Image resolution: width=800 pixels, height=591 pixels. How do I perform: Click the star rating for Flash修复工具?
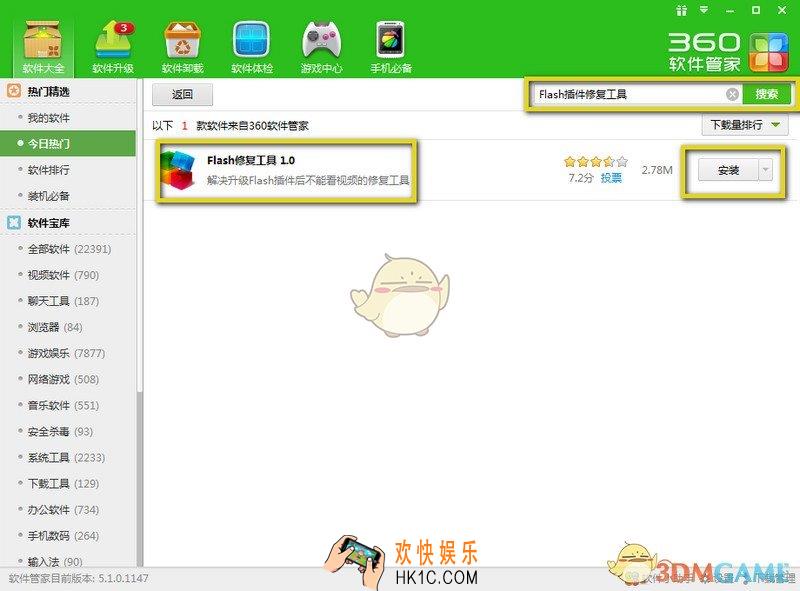pyautogui.click(x=595, y=162)
